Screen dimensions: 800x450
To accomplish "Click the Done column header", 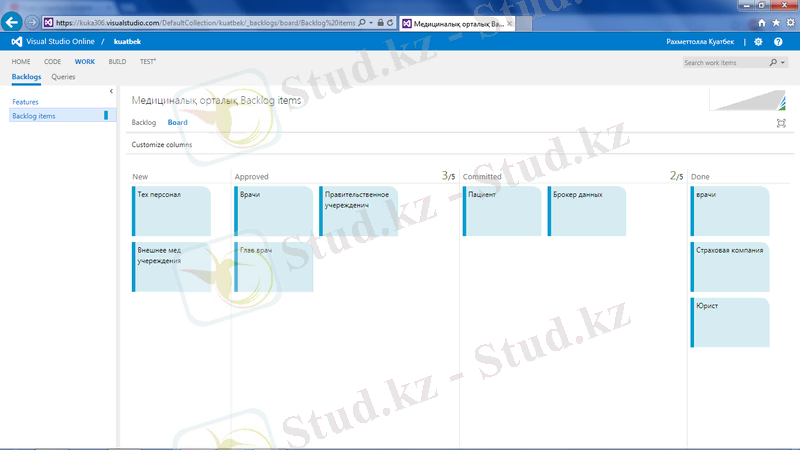I will coord(700,177).
